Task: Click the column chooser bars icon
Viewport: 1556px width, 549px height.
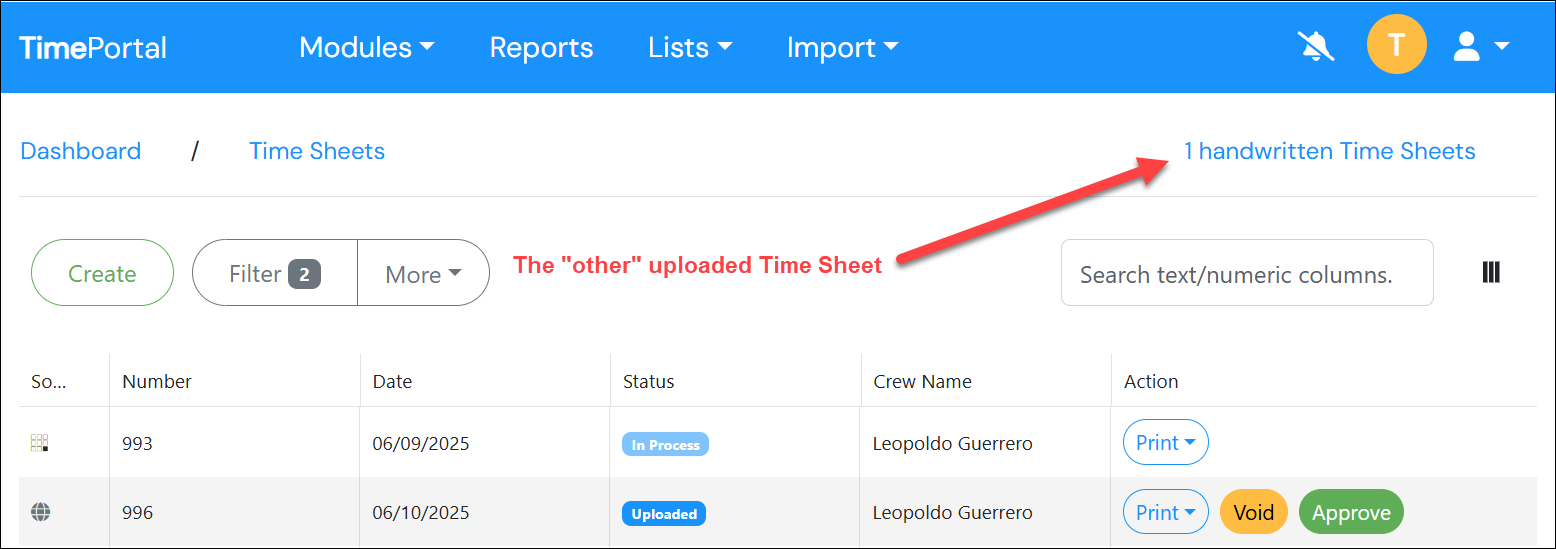Action: (x=1491, y=272)
